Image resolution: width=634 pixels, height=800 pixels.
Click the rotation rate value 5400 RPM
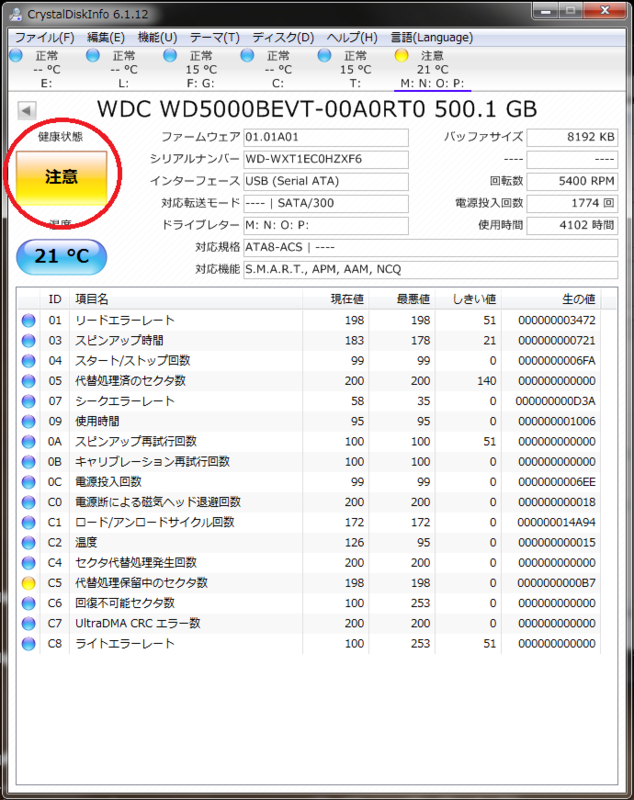click(572, 181)
